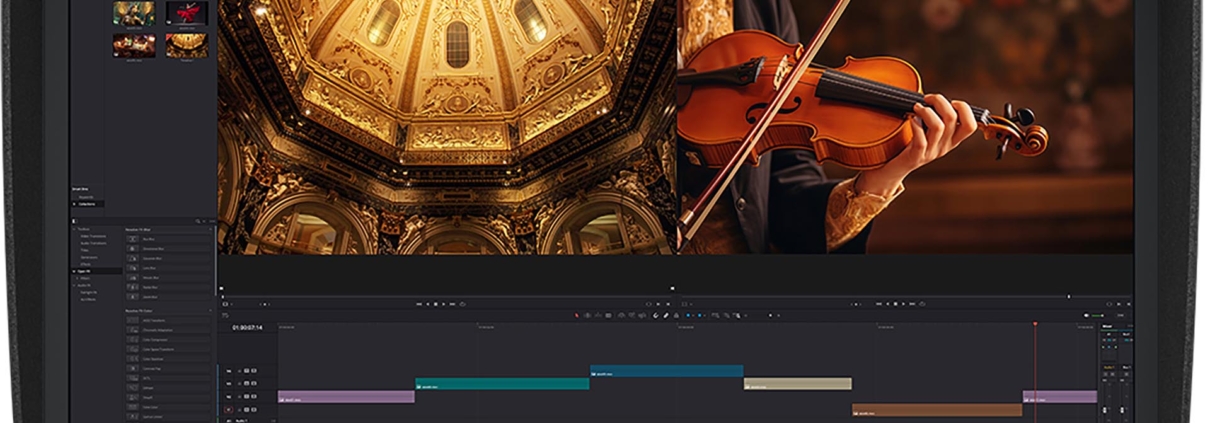Screen dimensions: 1210x423
Task: Select Generators in the Toolbox tree
Action: click(x=89, y=257)
